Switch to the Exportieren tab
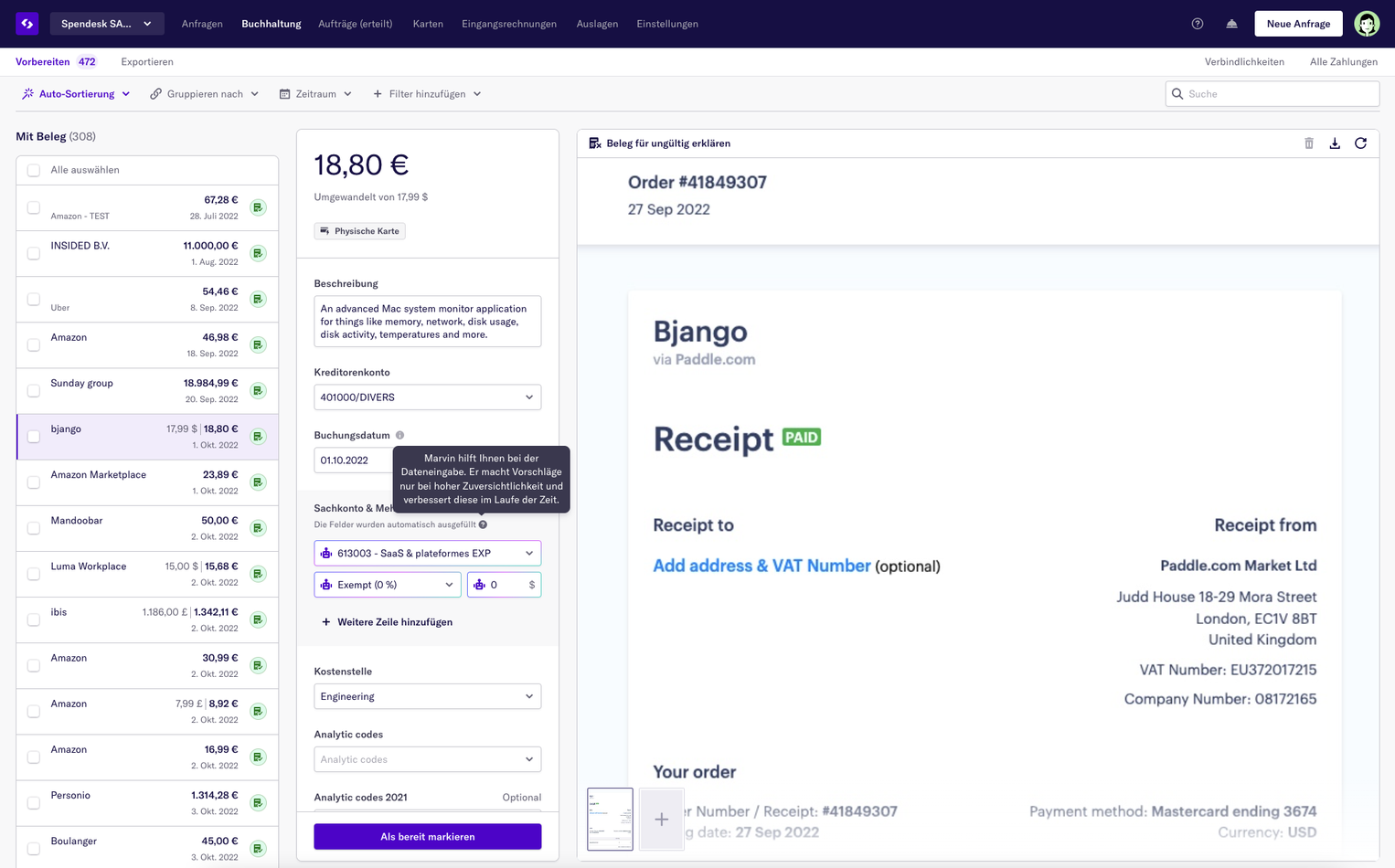This screenshot has width=1395, height=868. pos(147,62)
